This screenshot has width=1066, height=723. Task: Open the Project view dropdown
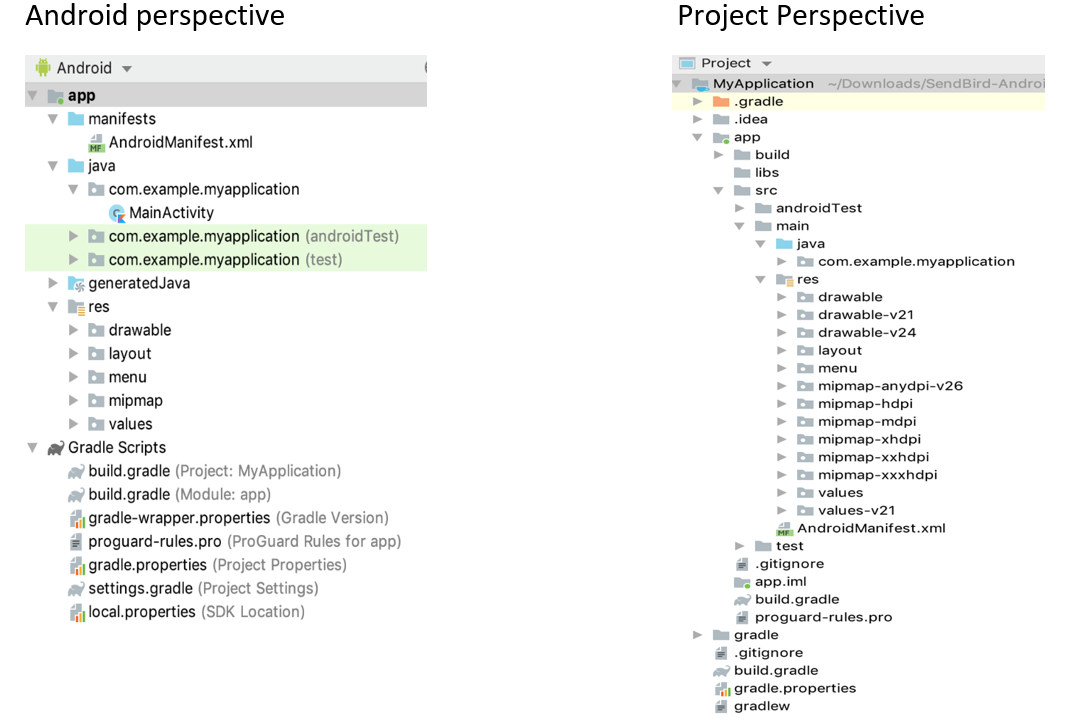pyautogui.click(x=766, y=64)
